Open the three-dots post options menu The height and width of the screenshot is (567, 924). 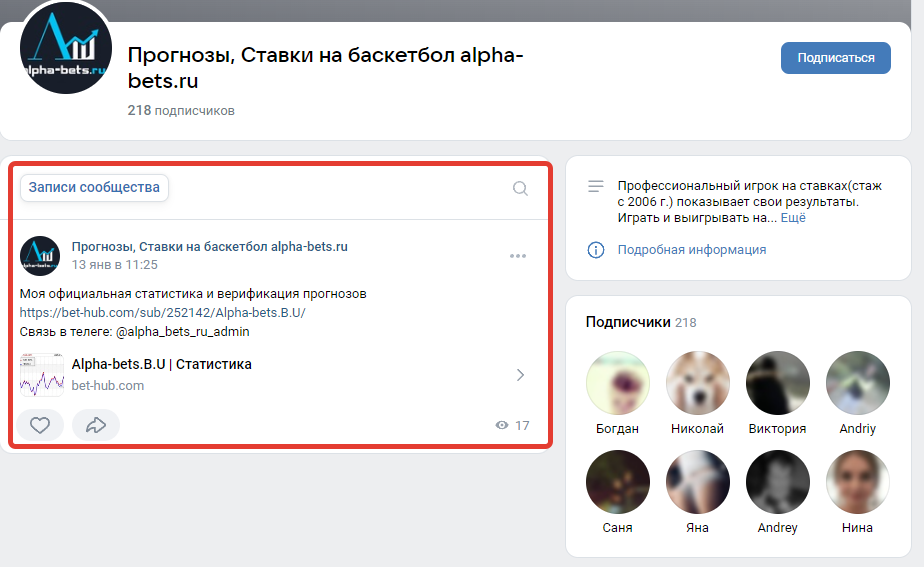click(517, 256)
